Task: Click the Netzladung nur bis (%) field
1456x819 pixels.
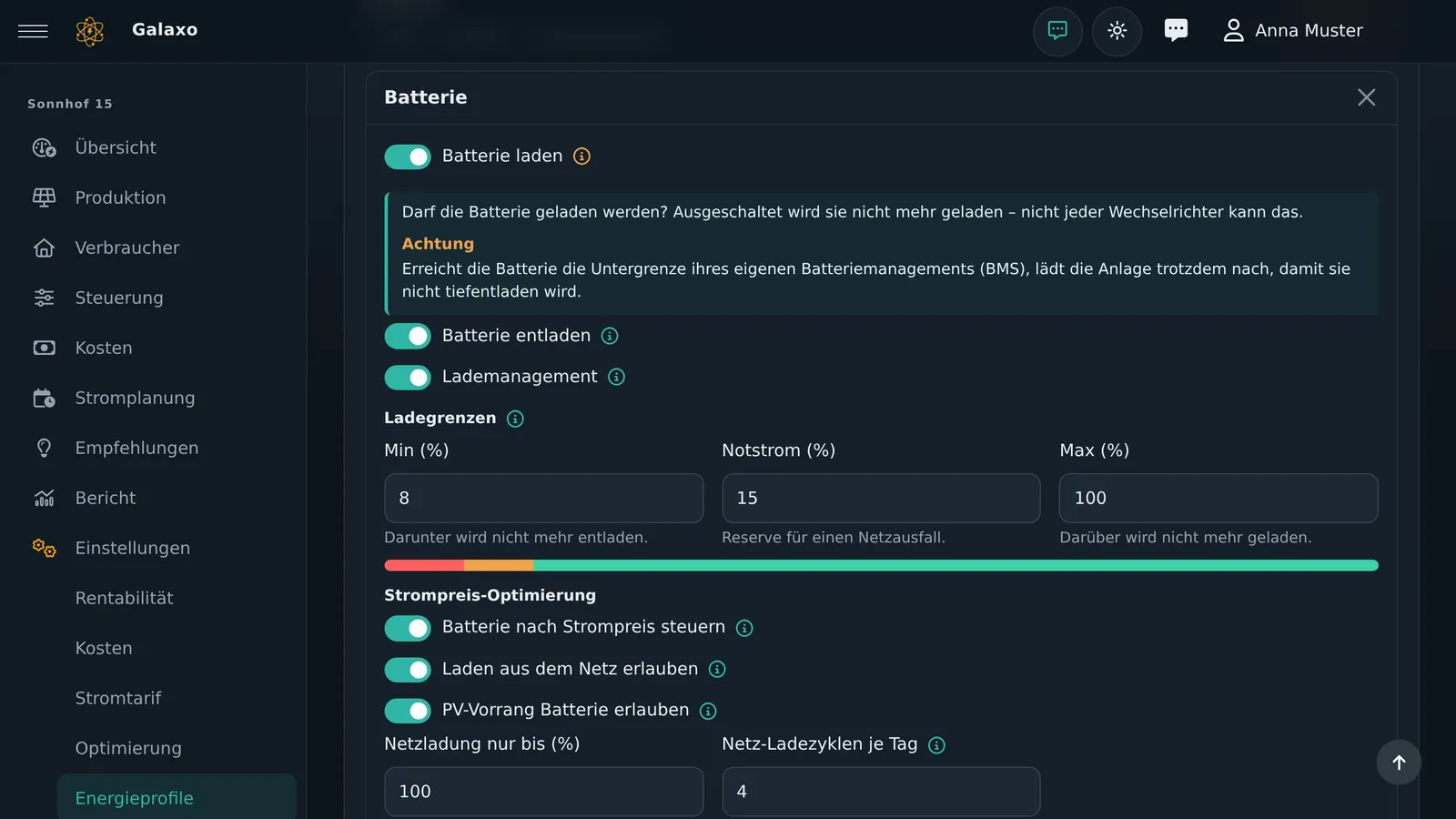Action: click(543, 792)
